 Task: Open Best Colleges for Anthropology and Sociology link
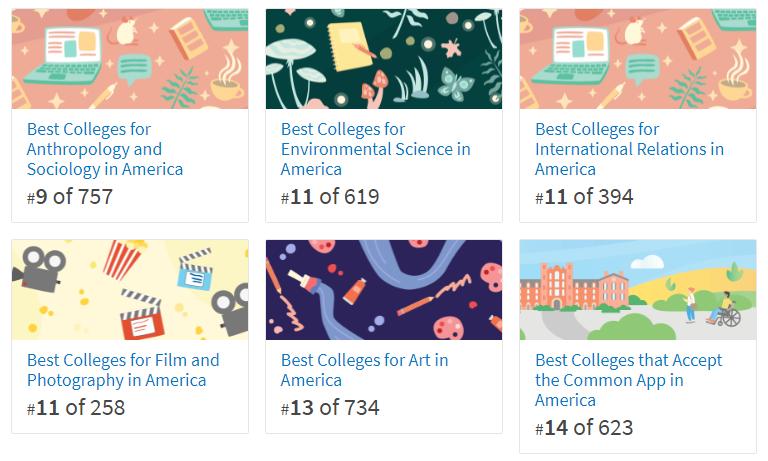105,149
